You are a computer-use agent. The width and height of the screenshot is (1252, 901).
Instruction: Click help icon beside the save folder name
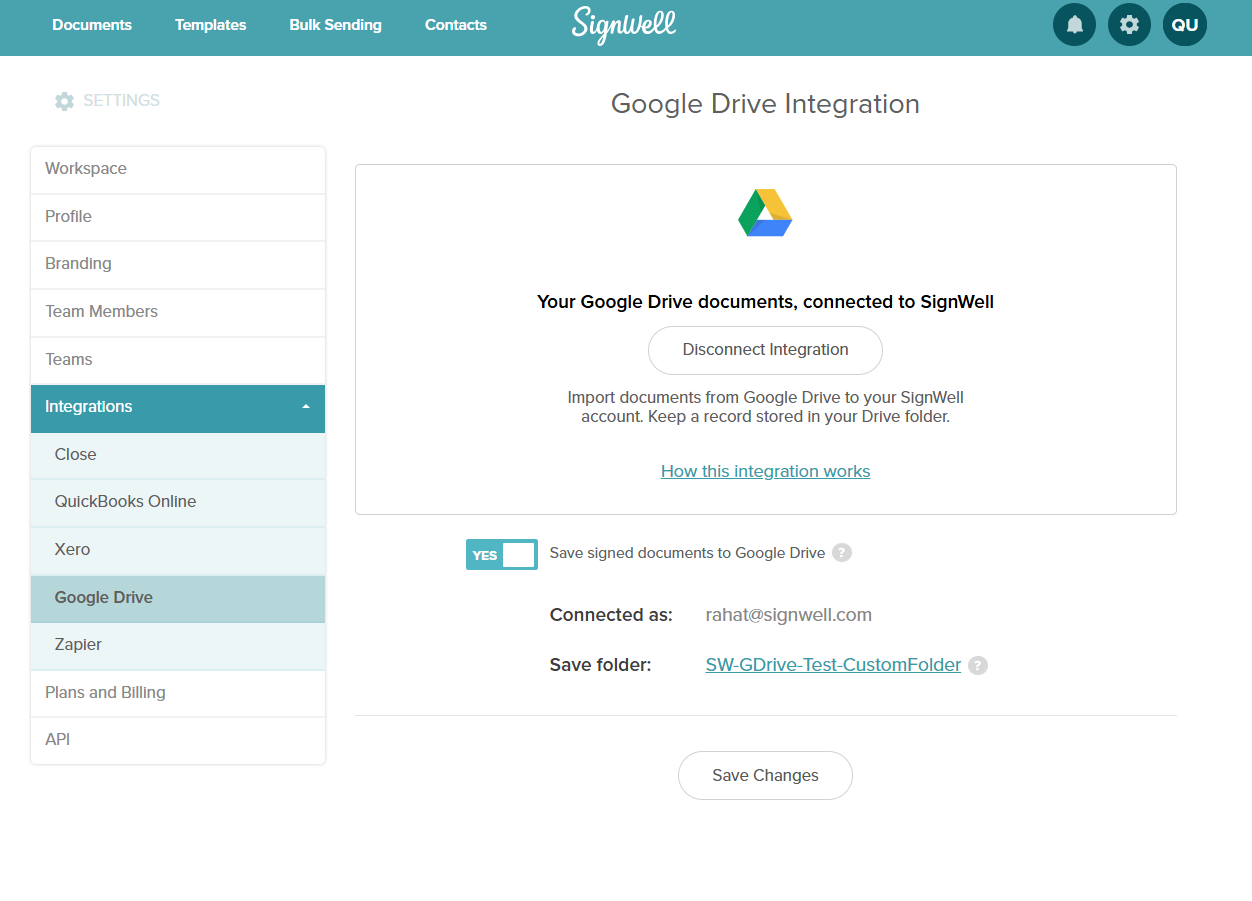(x=978, y=666)
